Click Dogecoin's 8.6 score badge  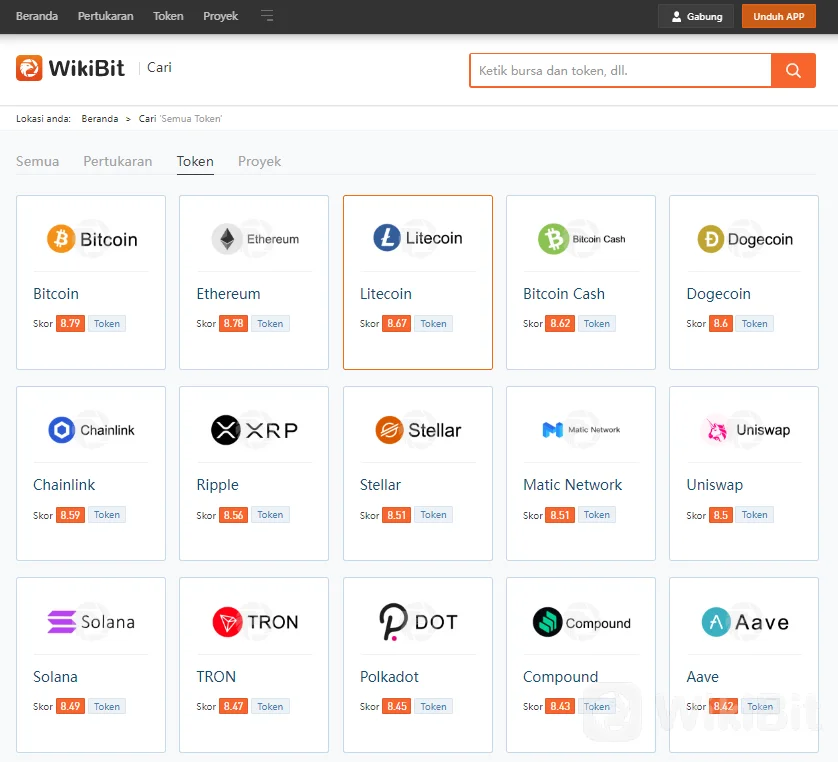(x=720, y=323)
